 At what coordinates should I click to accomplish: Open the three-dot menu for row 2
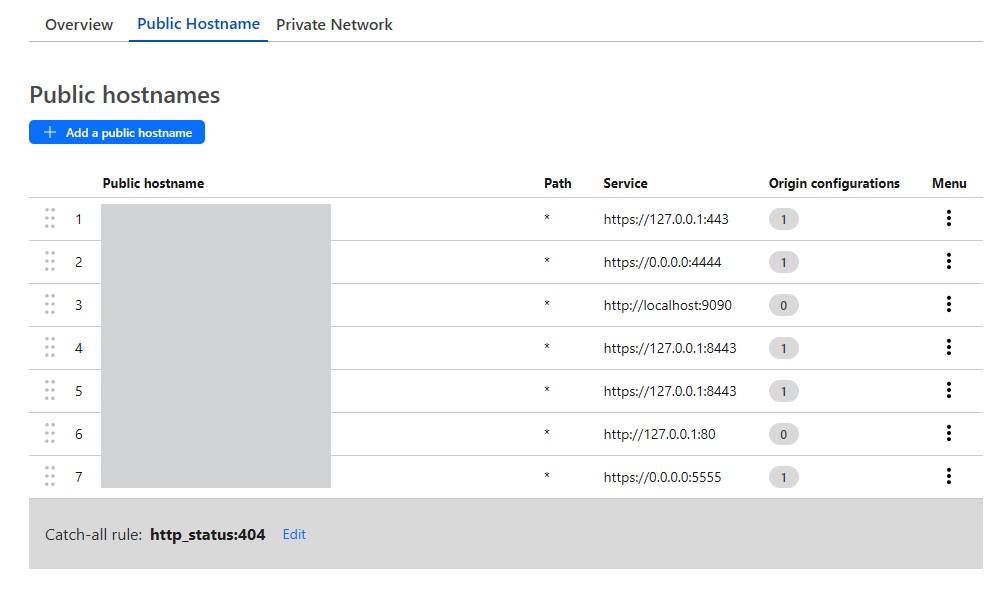click(948, 262)
